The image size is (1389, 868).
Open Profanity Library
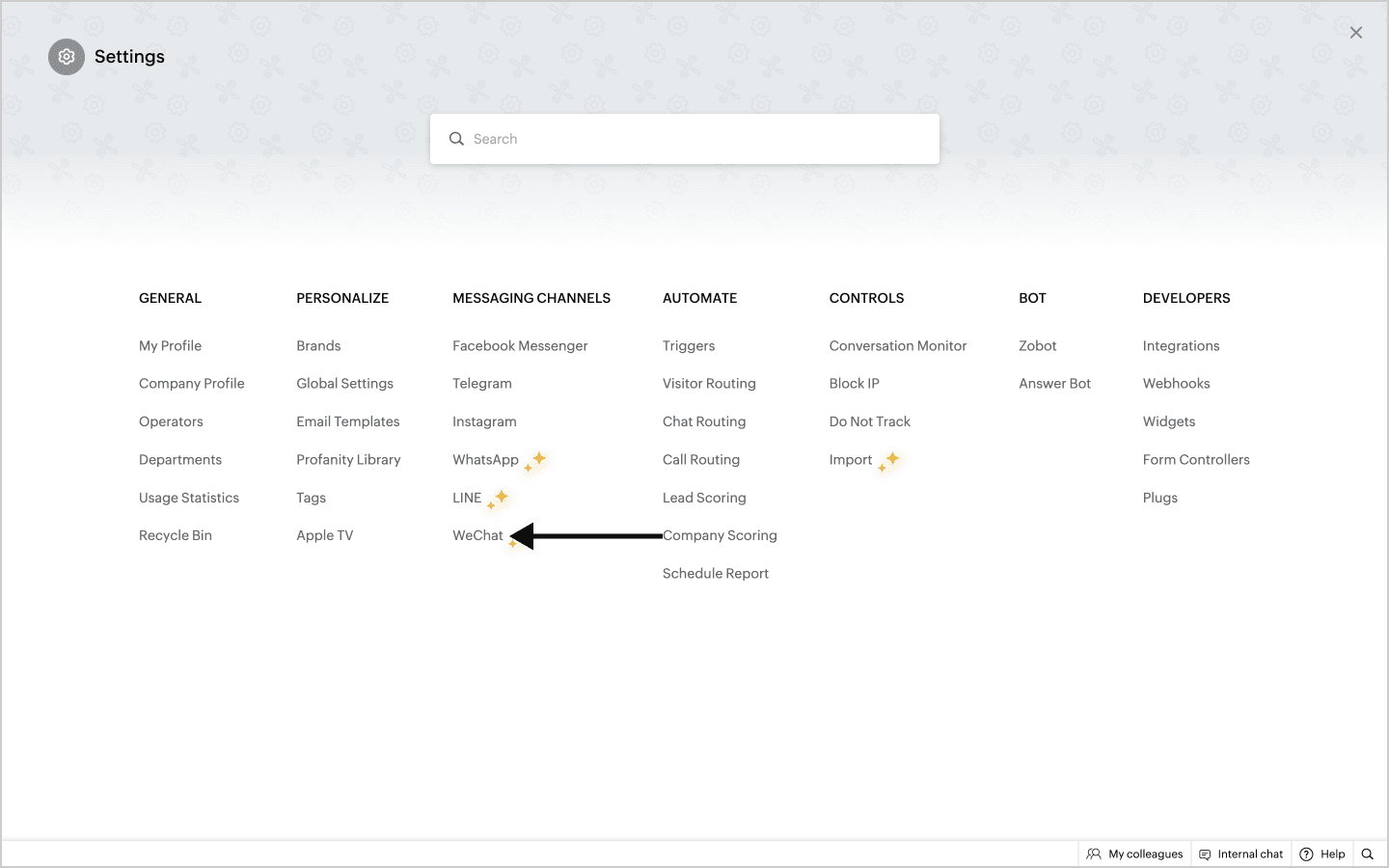click(348, 460)
